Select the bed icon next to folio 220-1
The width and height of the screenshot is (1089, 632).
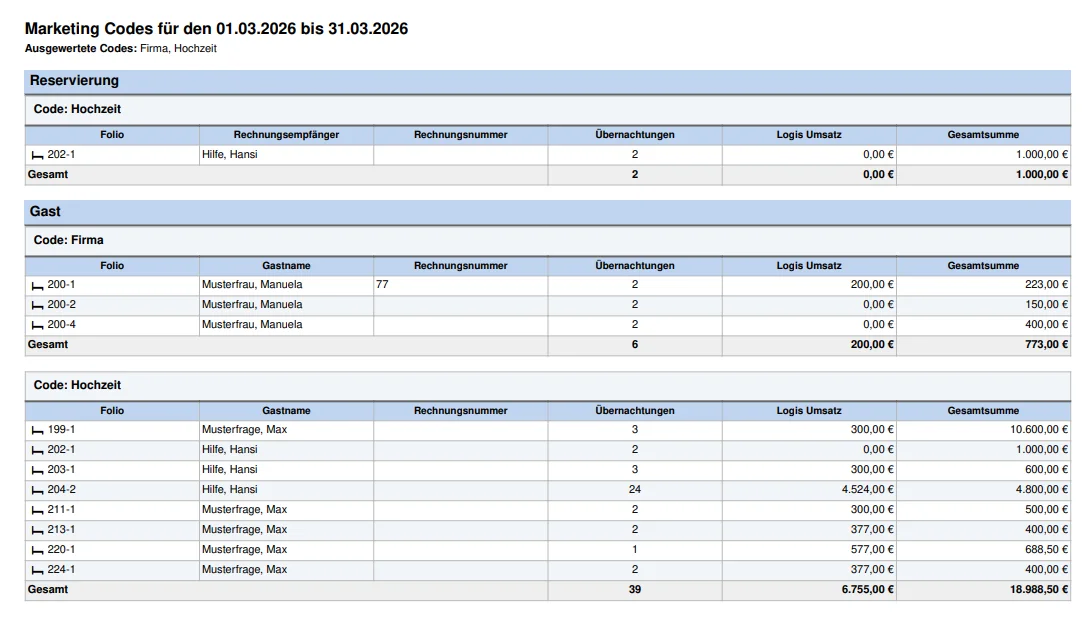[x=38, y=551]
